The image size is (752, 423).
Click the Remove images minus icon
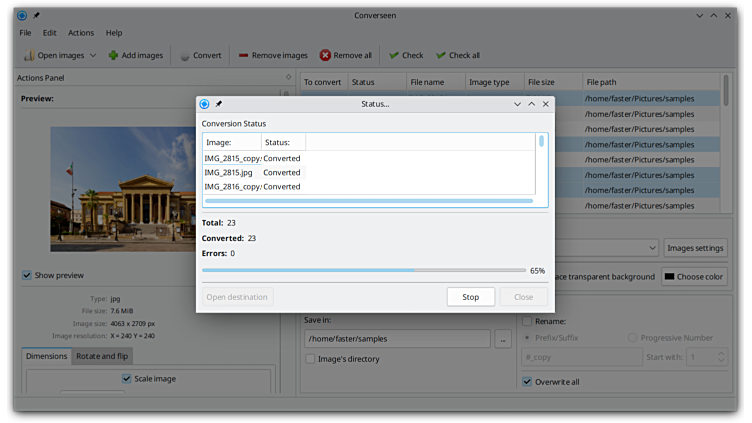tap(243, 56)
